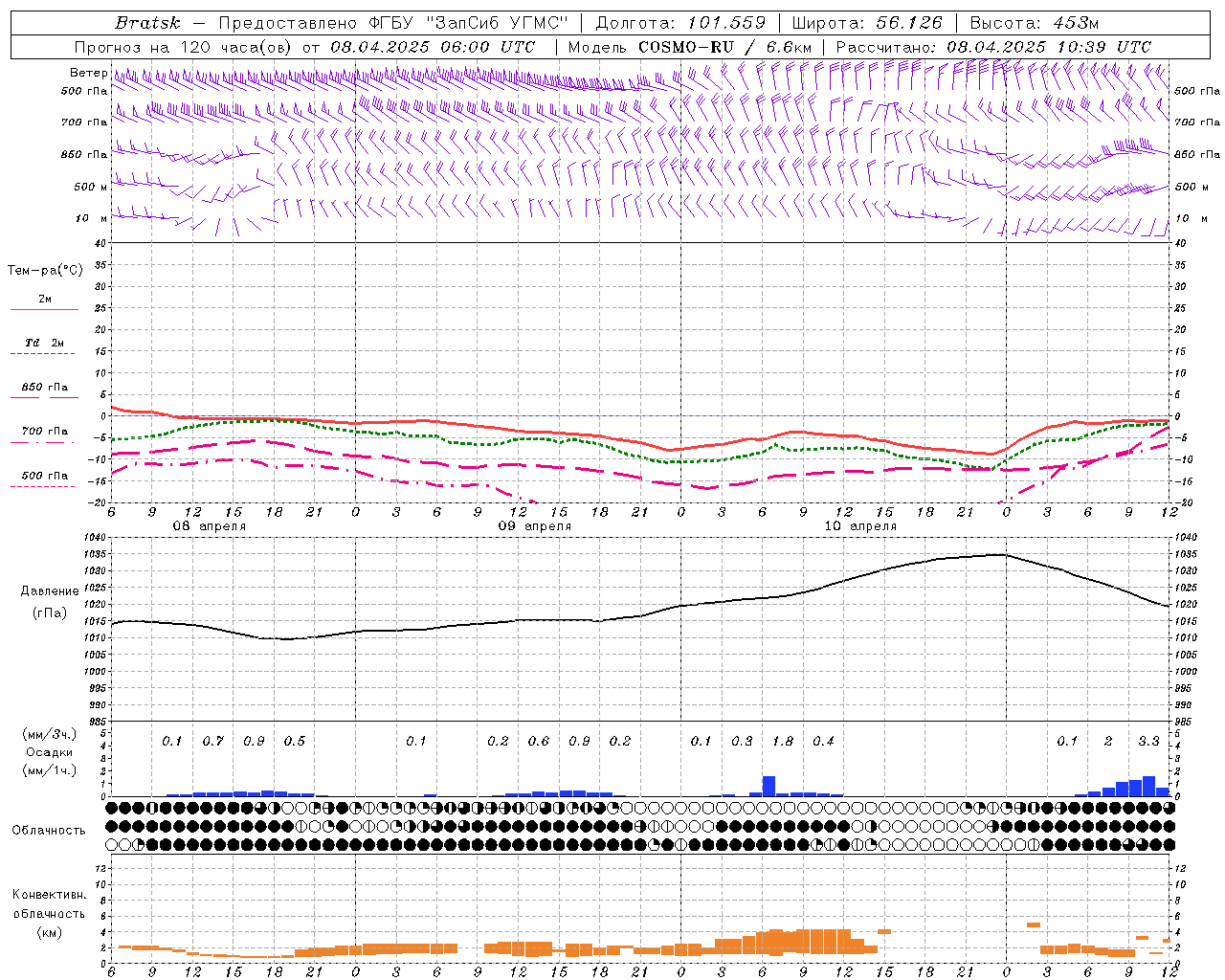Image resolution: width=1225 pixels, height=980 pixels.
Task: Click the Осадки precipitation label
Action: pos(48,752)
